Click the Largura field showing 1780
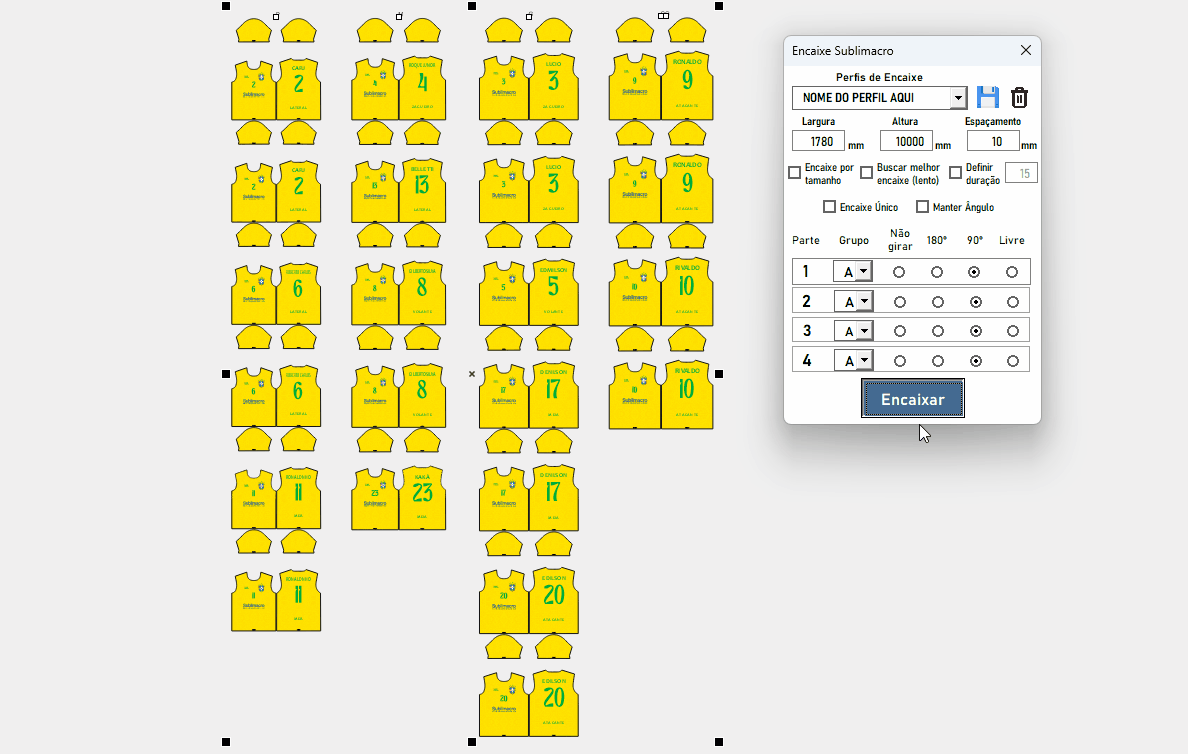The width and height of the screenshot is (1188, 754). tap(818, 141)
